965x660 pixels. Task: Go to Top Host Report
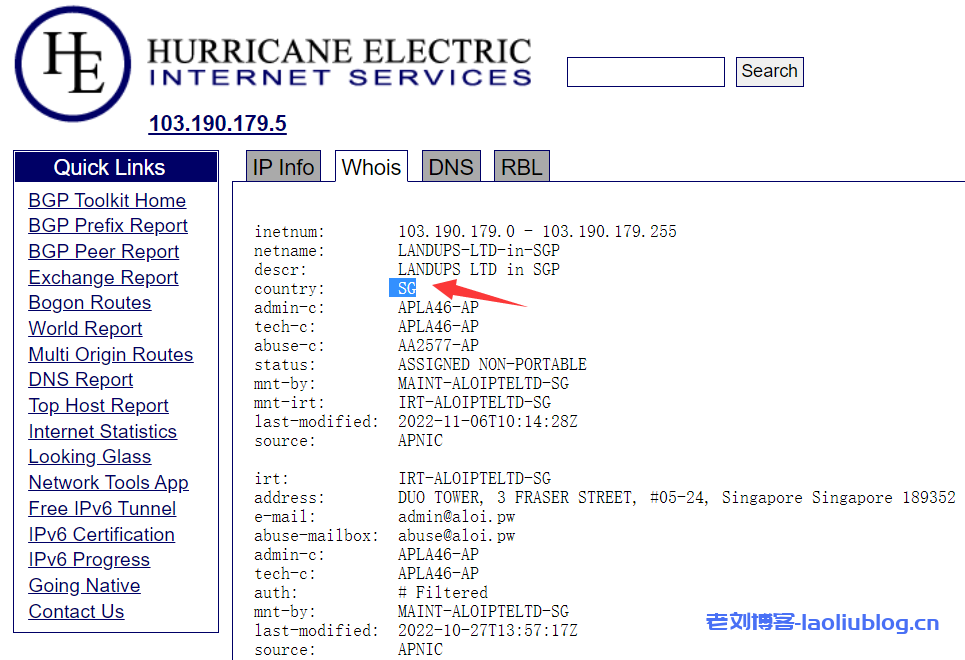click(x=98, y=406)
